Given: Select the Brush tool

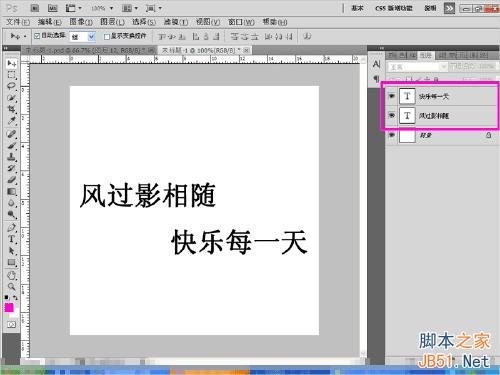Looking at the screenshot, I should pos(12,145).
